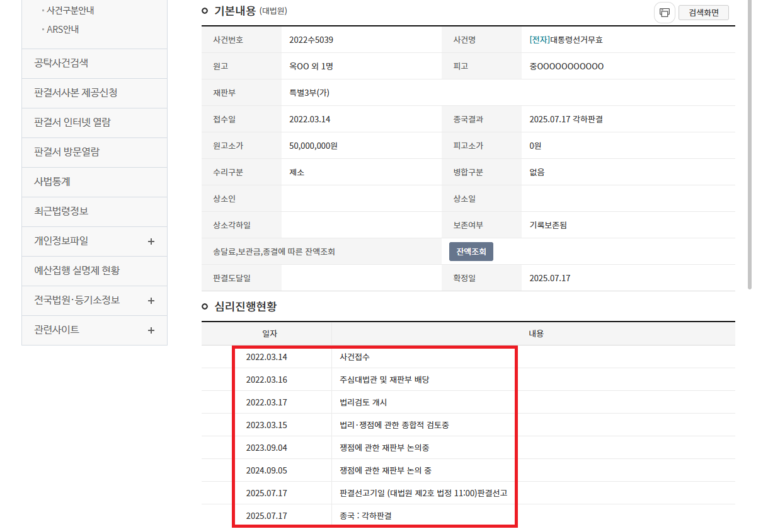
Task: Click the 2022.03.14 사건접수 progress row
Action: click(375, 357)
